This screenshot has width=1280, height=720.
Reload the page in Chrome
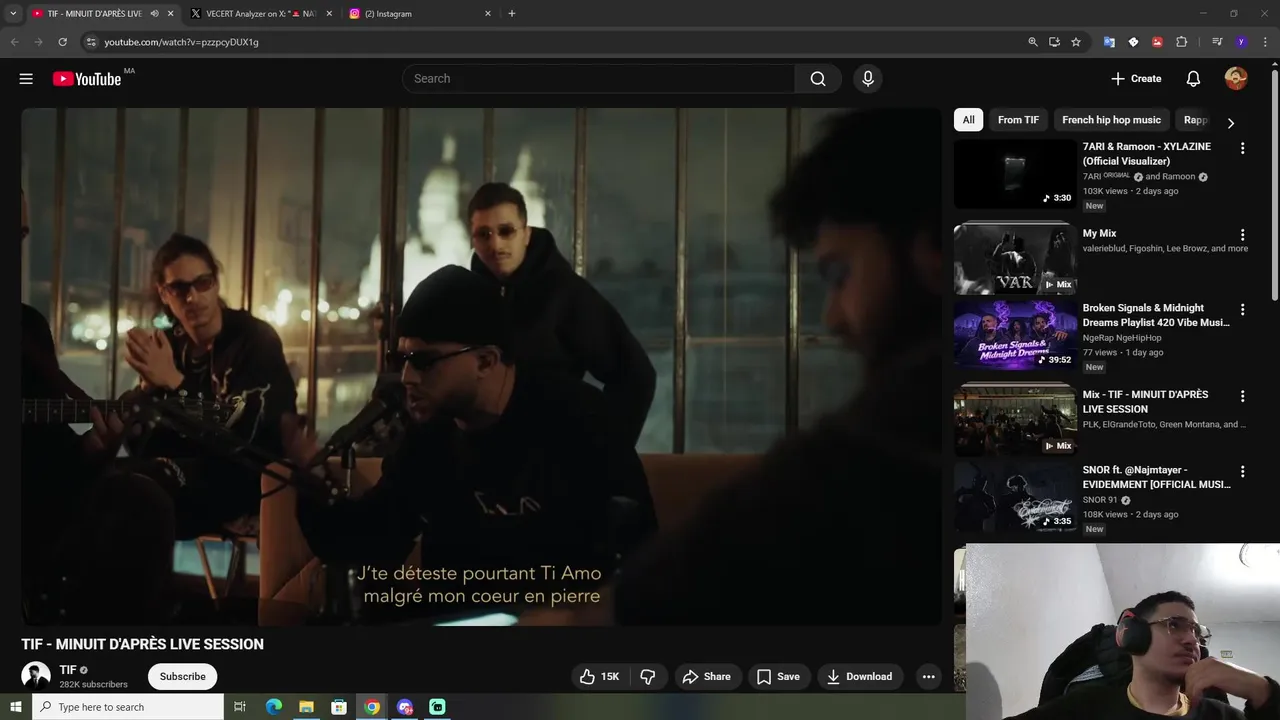point(62,42)
